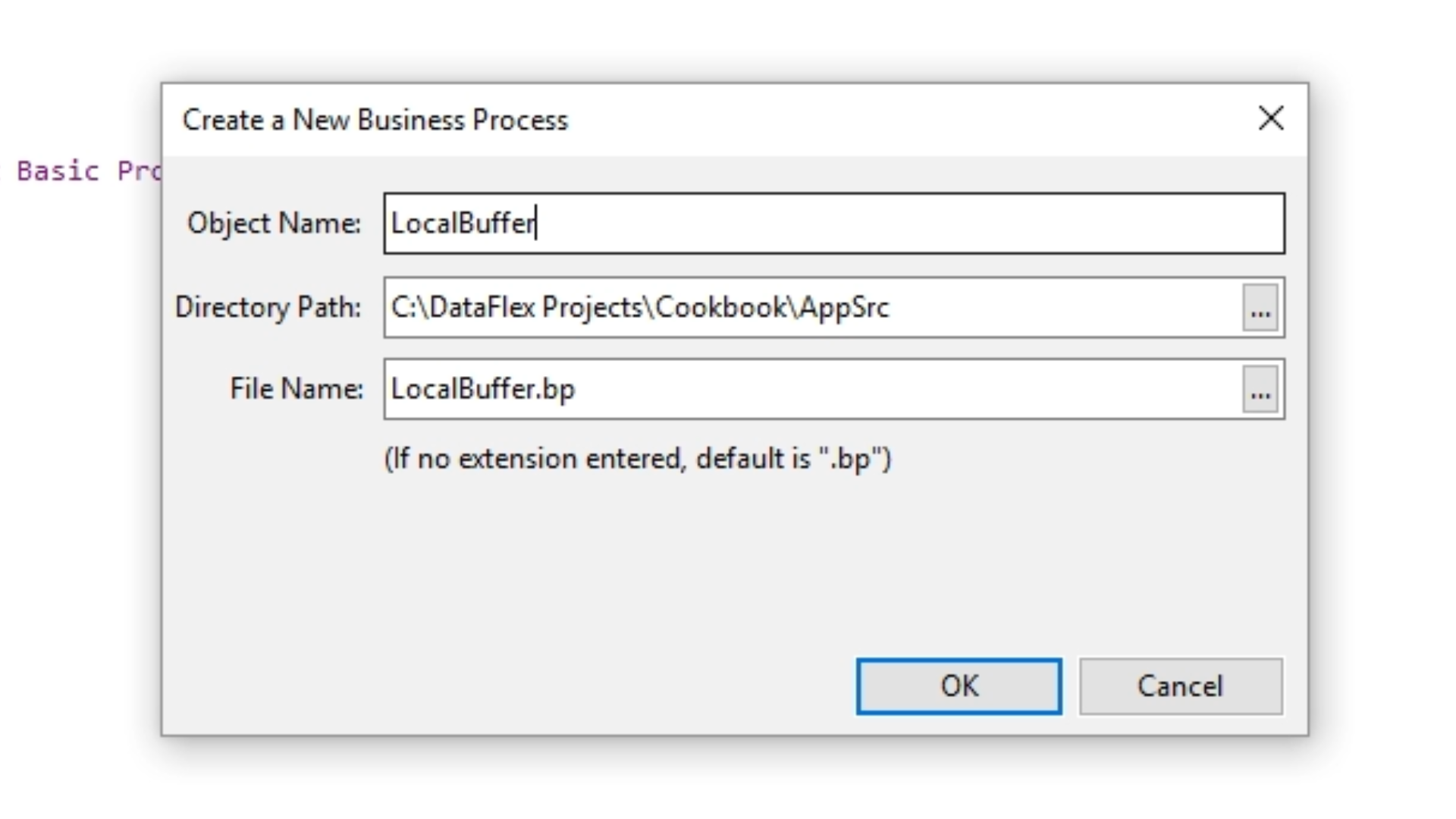Place cursor on 'AppSrc' in the directory path
This screenshot has width=1456, height=819.
844,307
